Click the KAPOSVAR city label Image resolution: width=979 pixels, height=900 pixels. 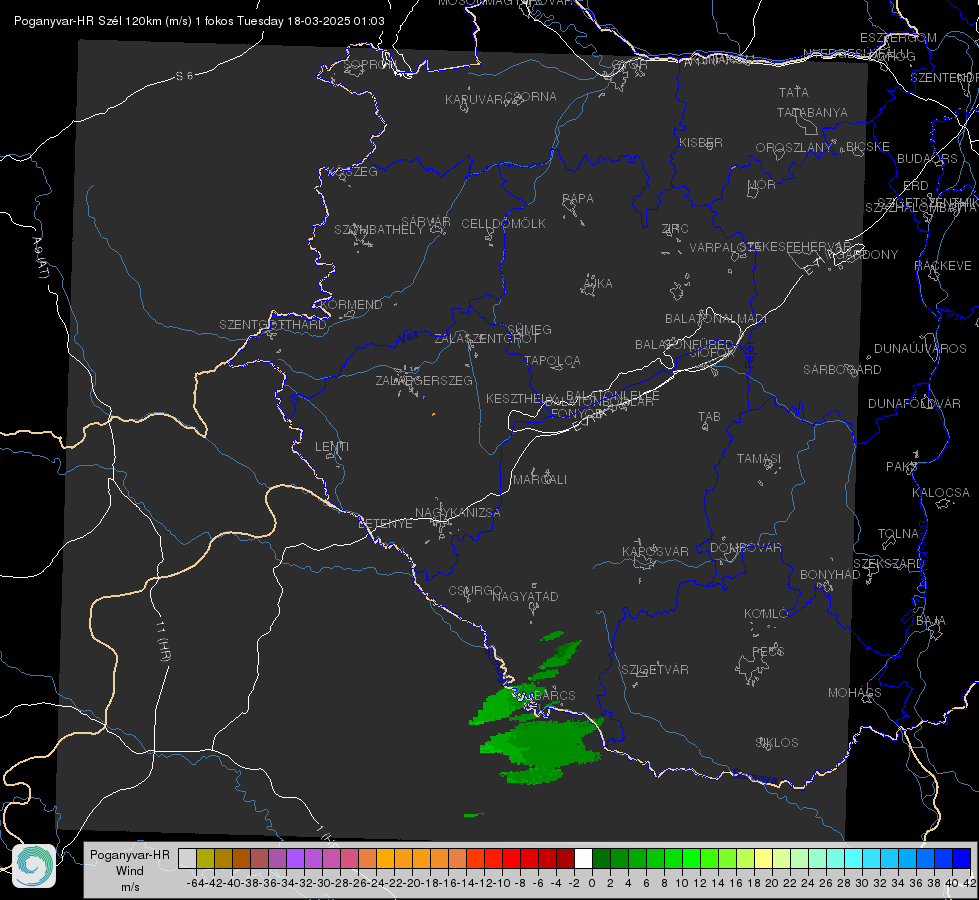tap(655, 551)
